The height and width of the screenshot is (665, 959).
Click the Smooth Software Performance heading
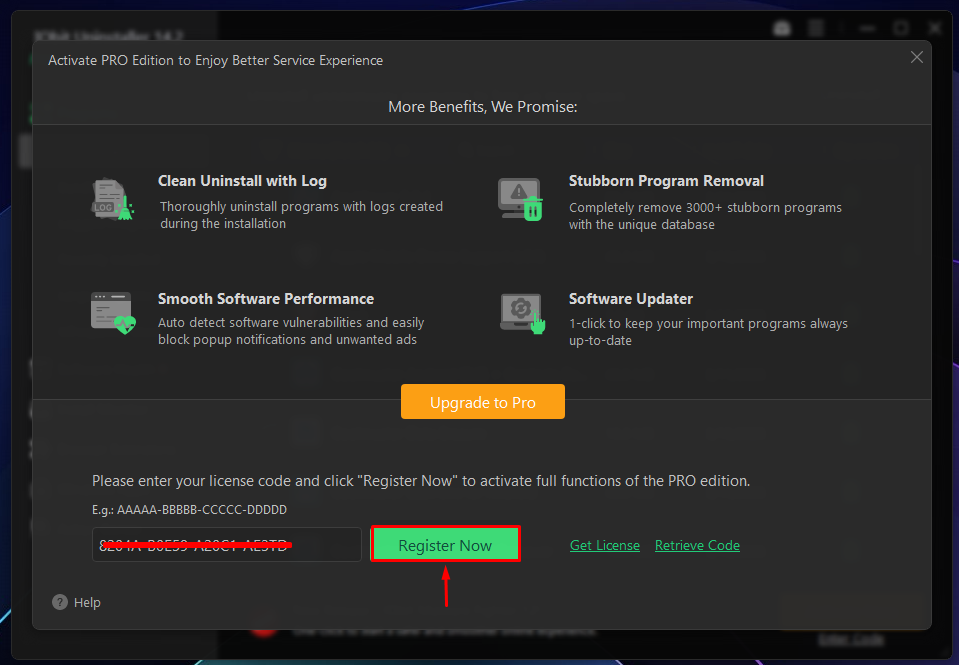pos(266,299)
